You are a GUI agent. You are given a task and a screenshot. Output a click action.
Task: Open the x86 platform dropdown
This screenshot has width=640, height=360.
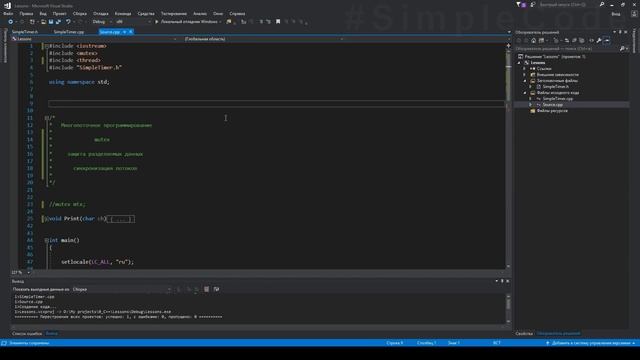click(133, 22)
